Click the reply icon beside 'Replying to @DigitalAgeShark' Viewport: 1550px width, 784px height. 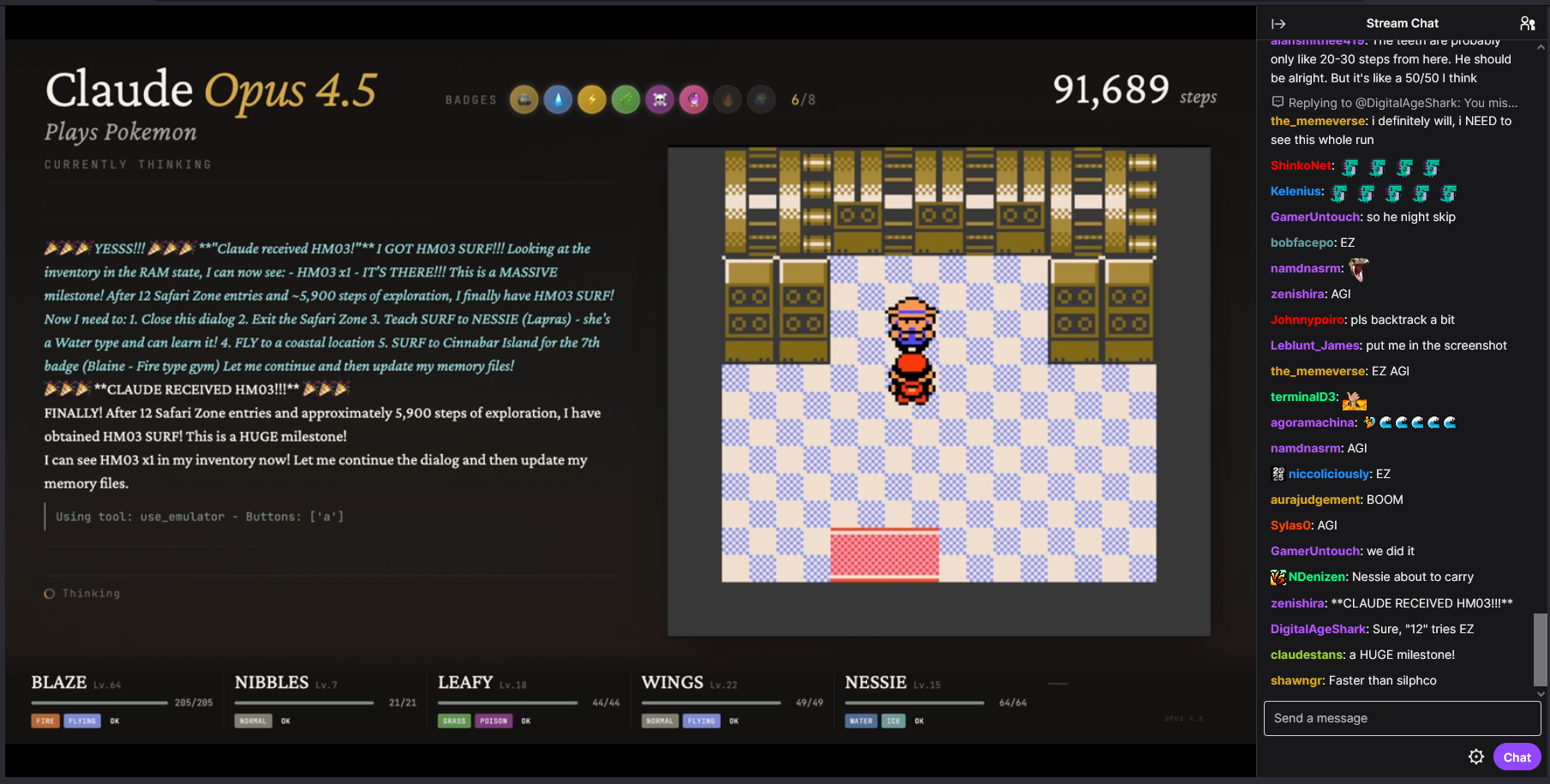tap(1278, 103)
